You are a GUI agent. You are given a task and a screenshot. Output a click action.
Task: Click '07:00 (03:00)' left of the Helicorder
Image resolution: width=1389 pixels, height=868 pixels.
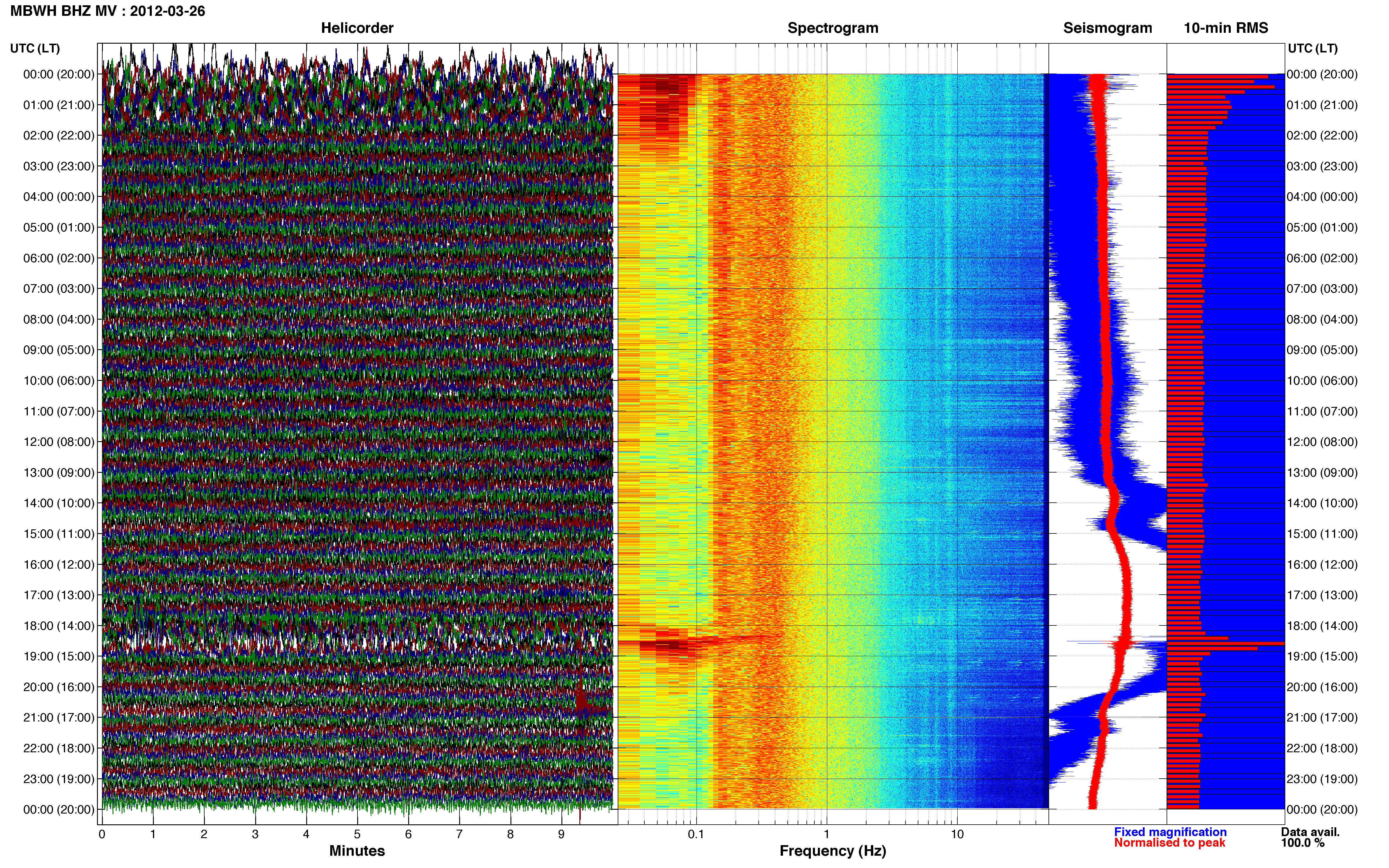59,289
